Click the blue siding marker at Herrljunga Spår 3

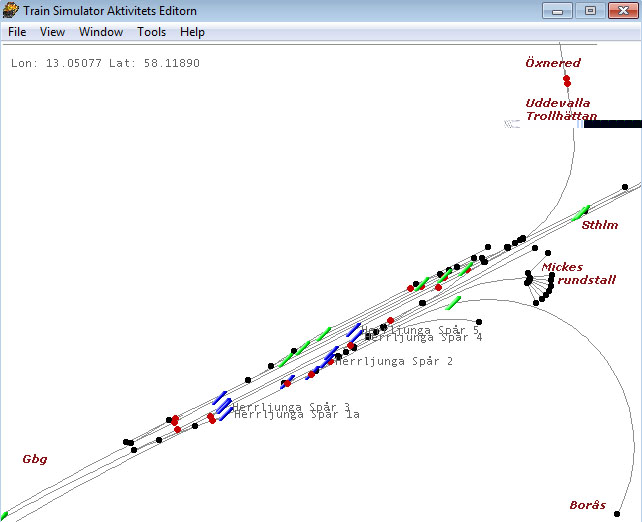pyautogui.click(x=220, y=398)
